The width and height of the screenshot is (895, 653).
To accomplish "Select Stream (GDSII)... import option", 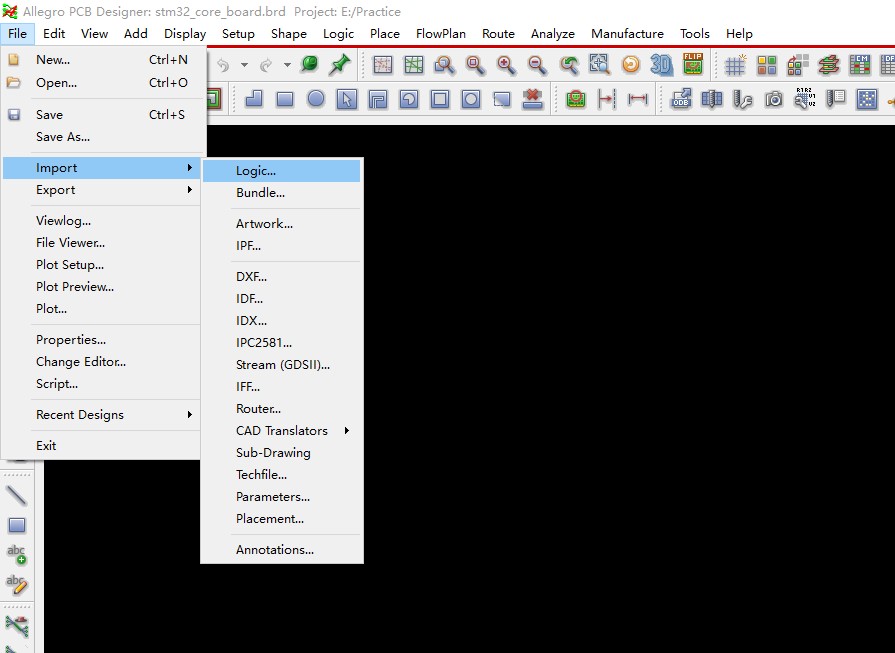I will pyautogui.click(x=282, y=364).
